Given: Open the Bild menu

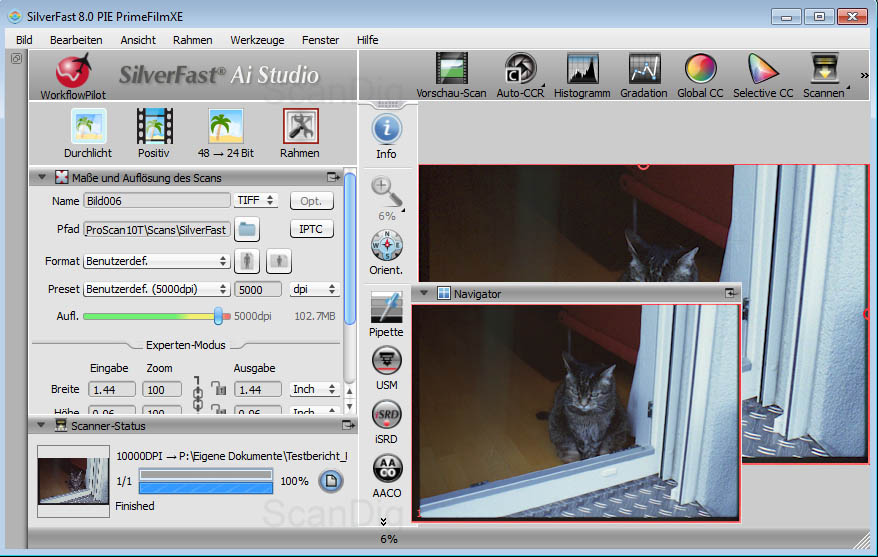Looking at the screenshot, I should 24,40.
